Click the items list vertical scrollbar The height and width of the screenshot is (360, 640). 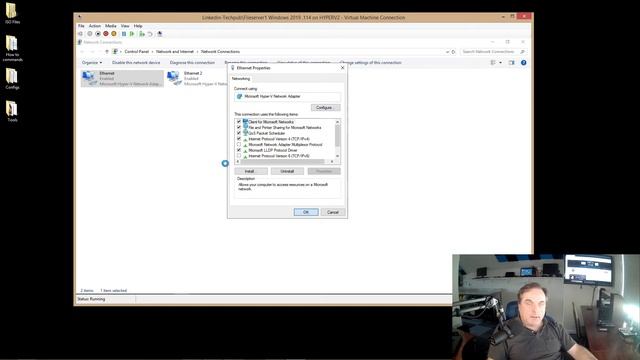[x=338, y=136]
